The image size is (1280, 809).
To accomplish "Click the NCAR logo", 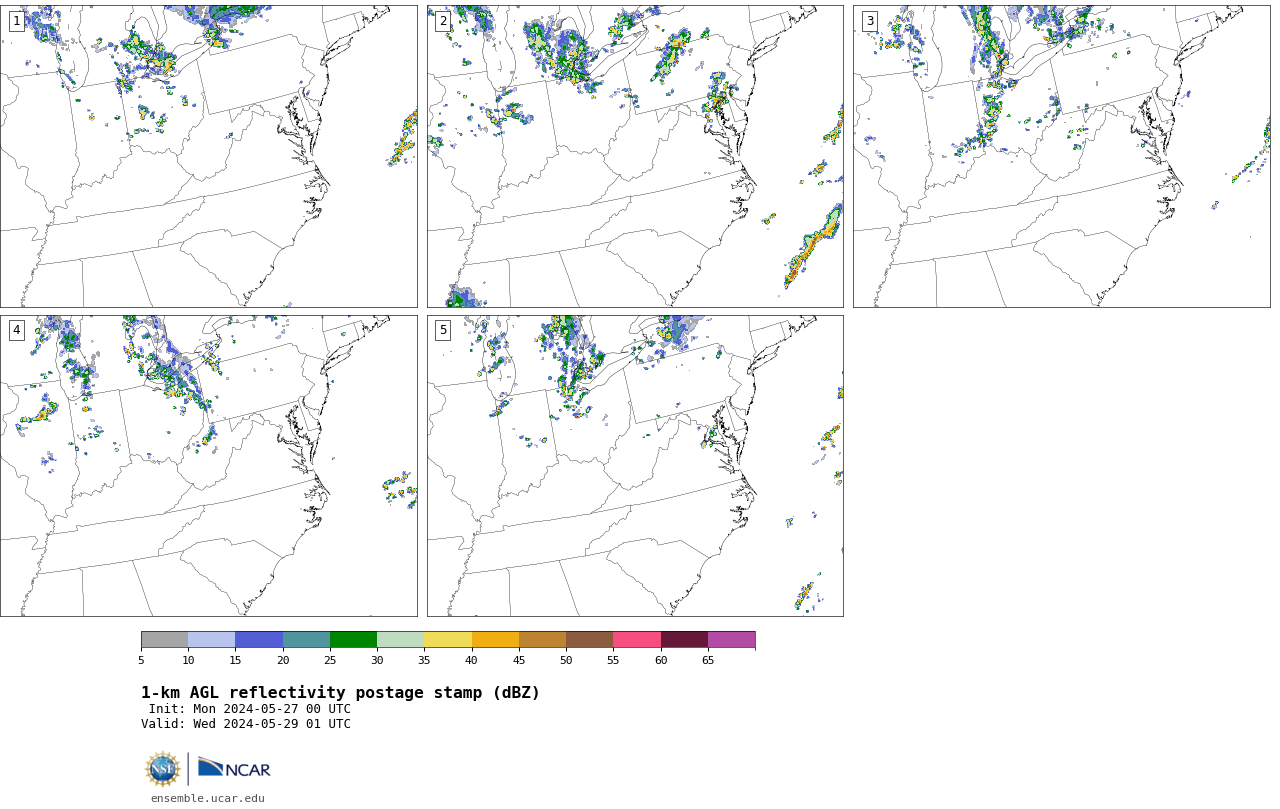I will point(234,768).
